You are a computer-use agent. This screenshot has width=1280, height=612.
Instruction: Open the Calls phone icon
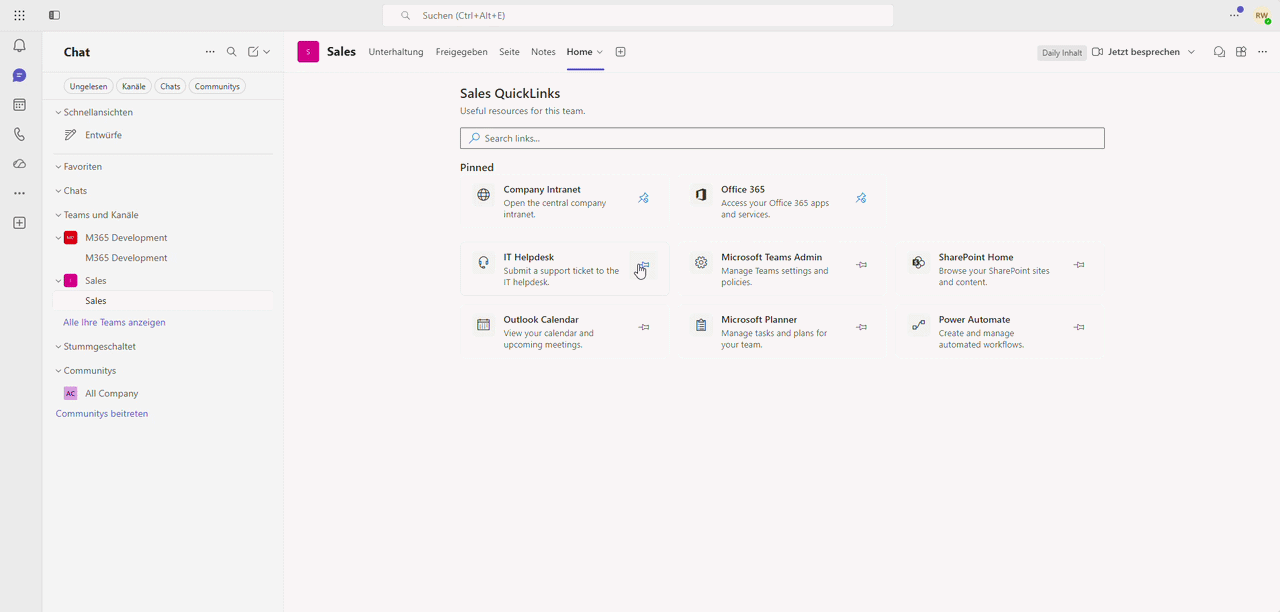(x=19, y=134)
